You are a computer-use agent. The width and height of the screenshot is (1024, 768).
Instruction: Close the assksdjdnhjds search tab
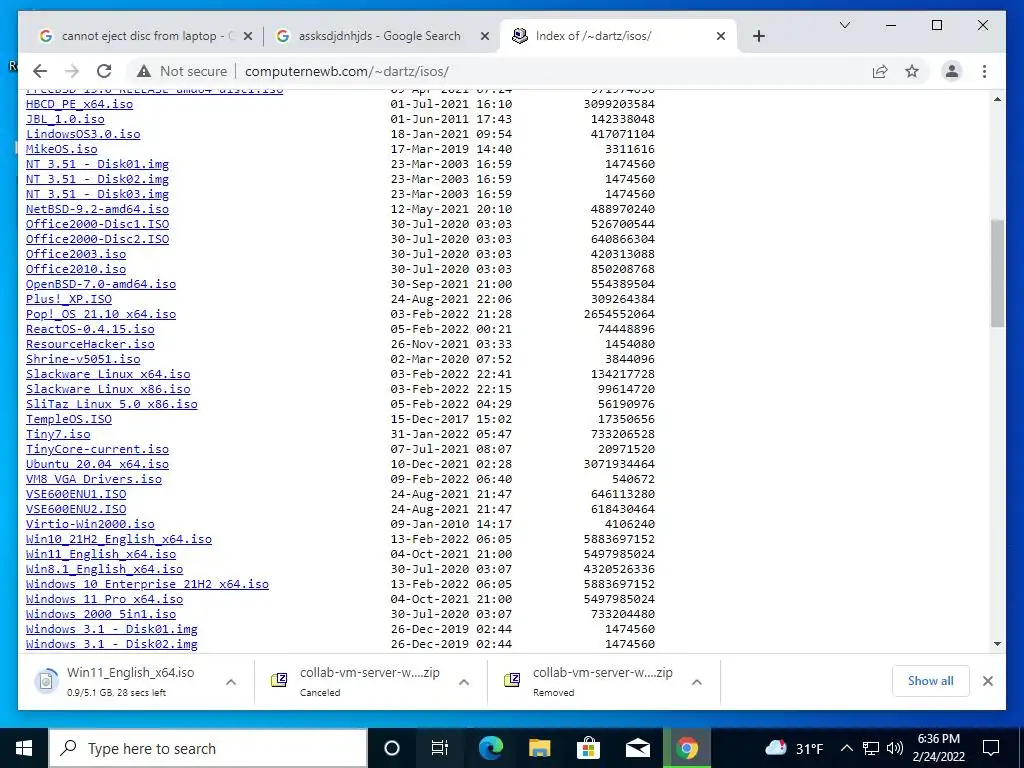(x=485, y=37)
